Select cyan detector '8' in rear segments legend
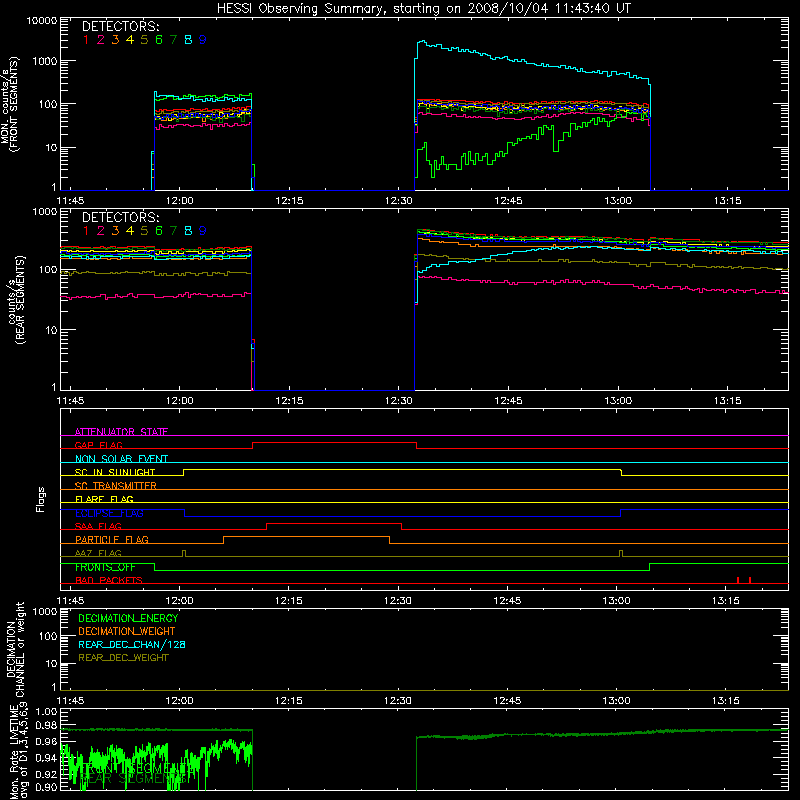Screen dimensions: 800x800 tap(188, 231)
